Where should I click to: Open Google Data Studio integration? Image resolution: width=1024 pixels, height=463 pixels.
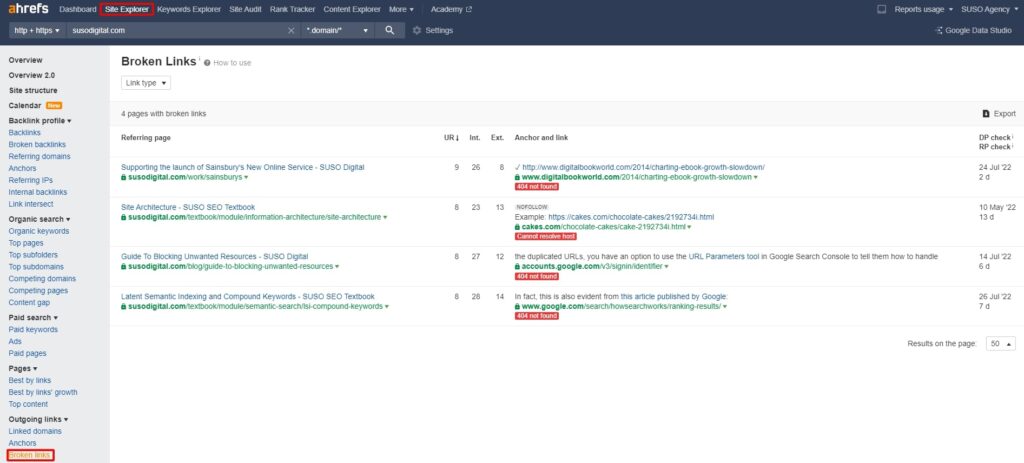(973, 30)
